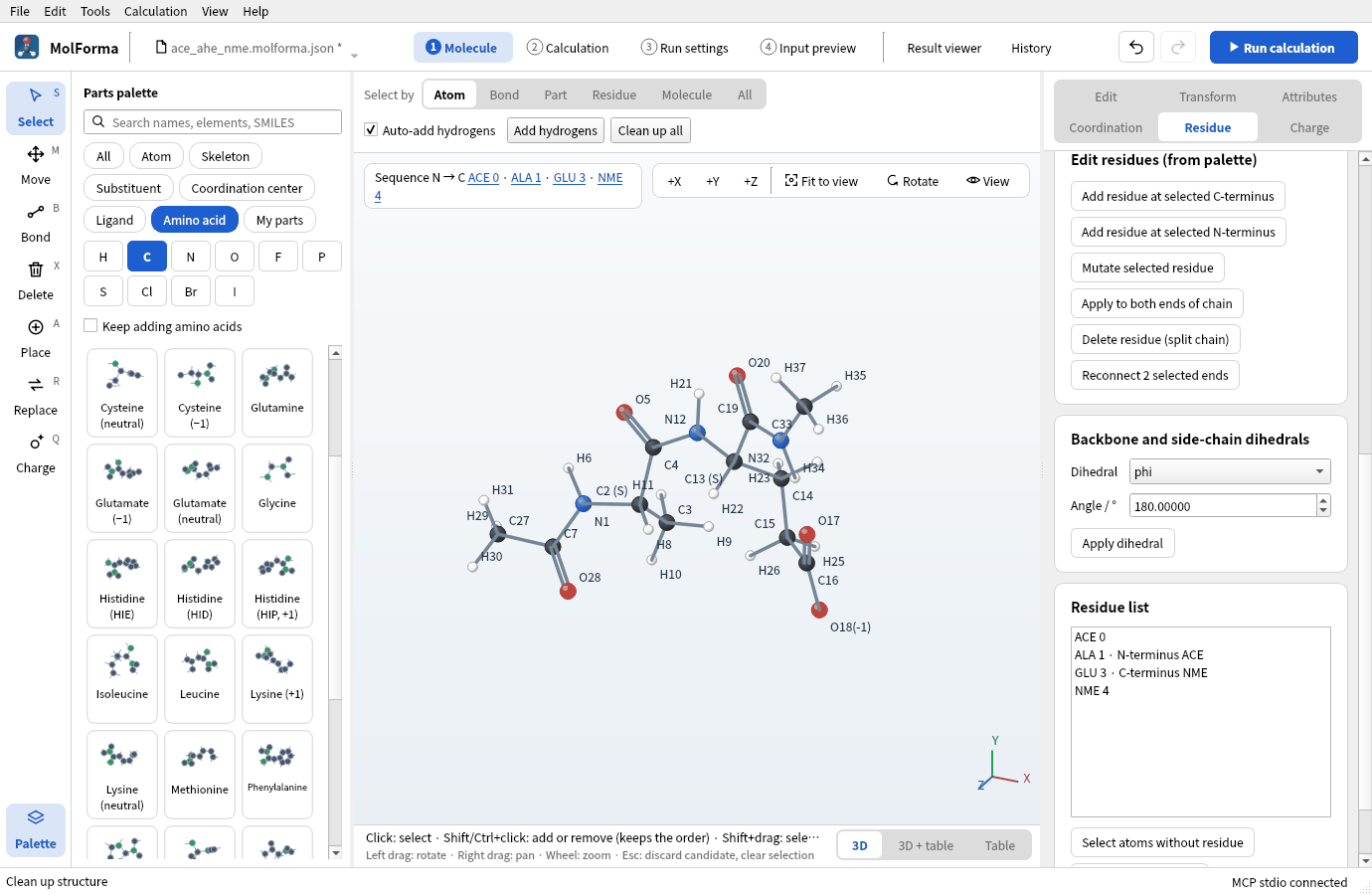Open the Calculation menu

pos(155,11)
